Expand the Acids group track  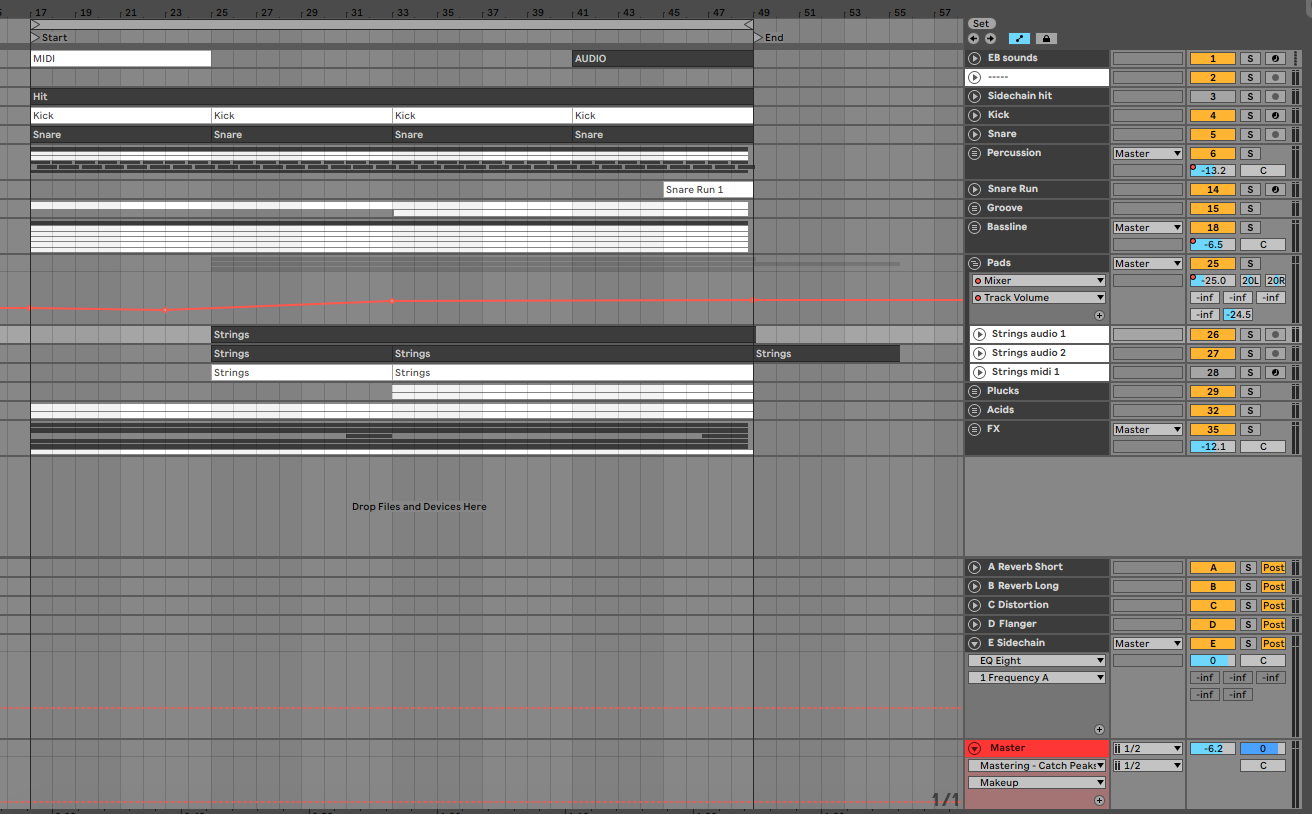point(975,410)
